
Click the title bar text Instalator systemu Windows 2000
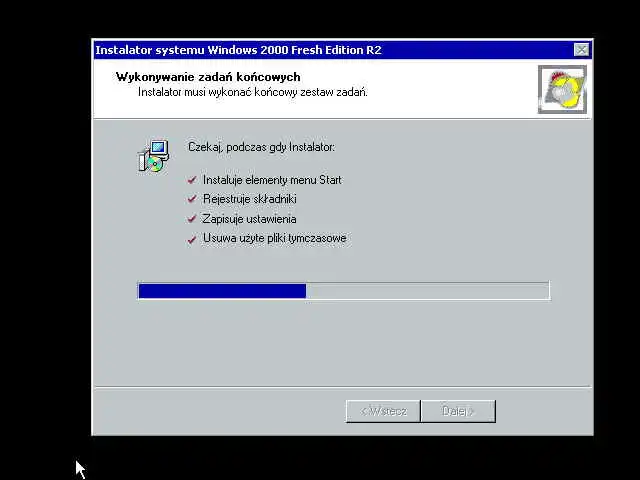238,50
